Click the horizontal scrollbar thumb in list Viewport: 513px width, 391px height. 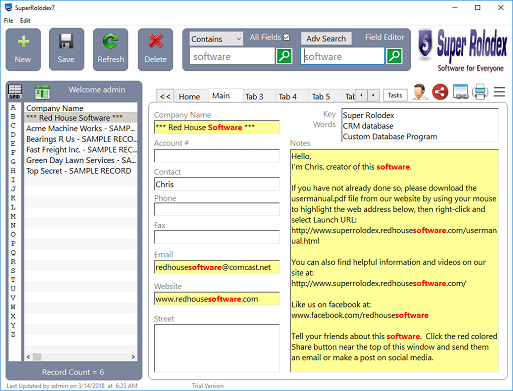tap(37, 357)
